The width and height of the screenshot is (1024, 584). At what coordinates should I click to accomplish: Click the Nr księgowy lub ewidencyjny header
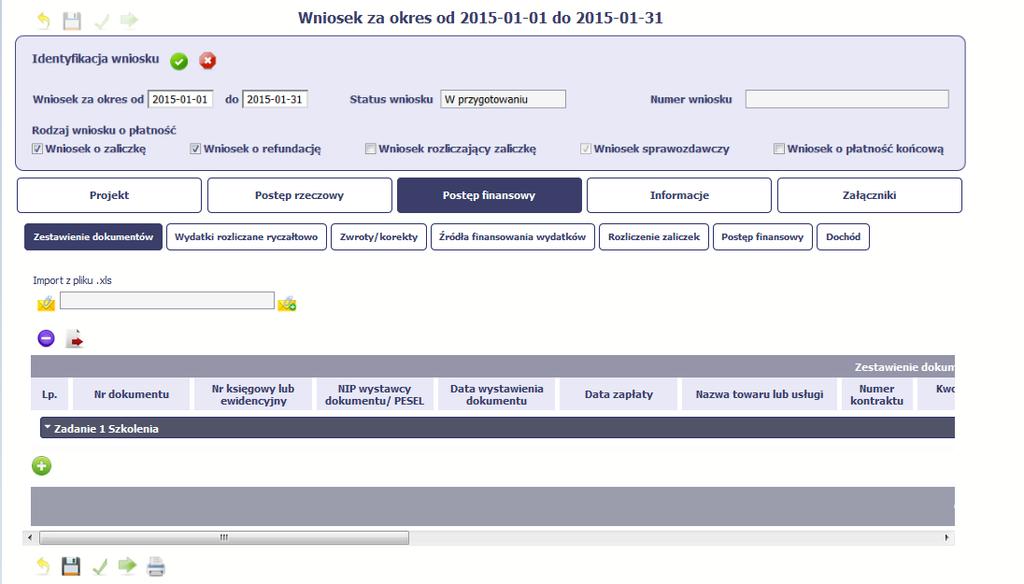tap(253, 394)
